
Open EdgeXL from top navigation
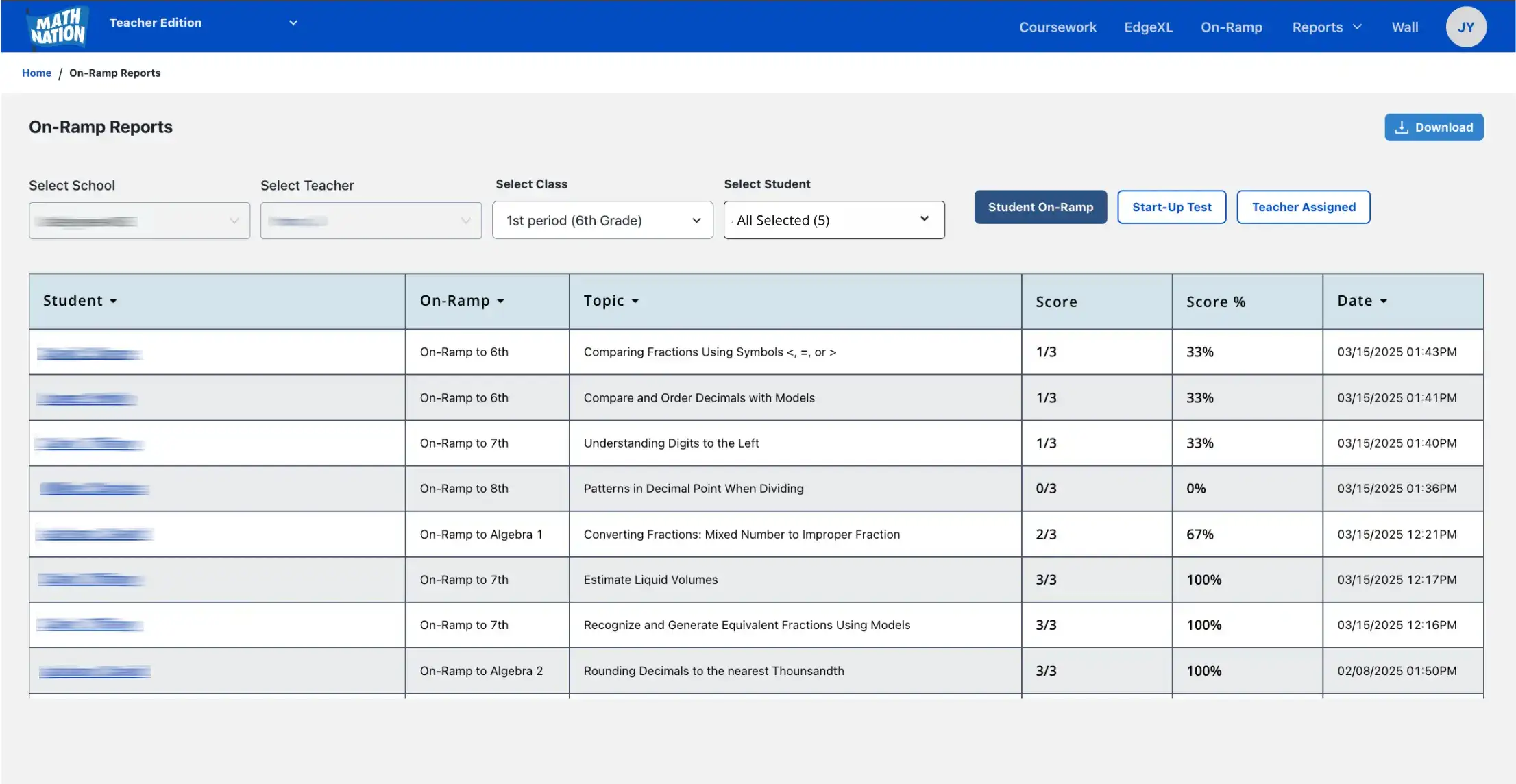pyautogui.click(x=1148, y=27)
